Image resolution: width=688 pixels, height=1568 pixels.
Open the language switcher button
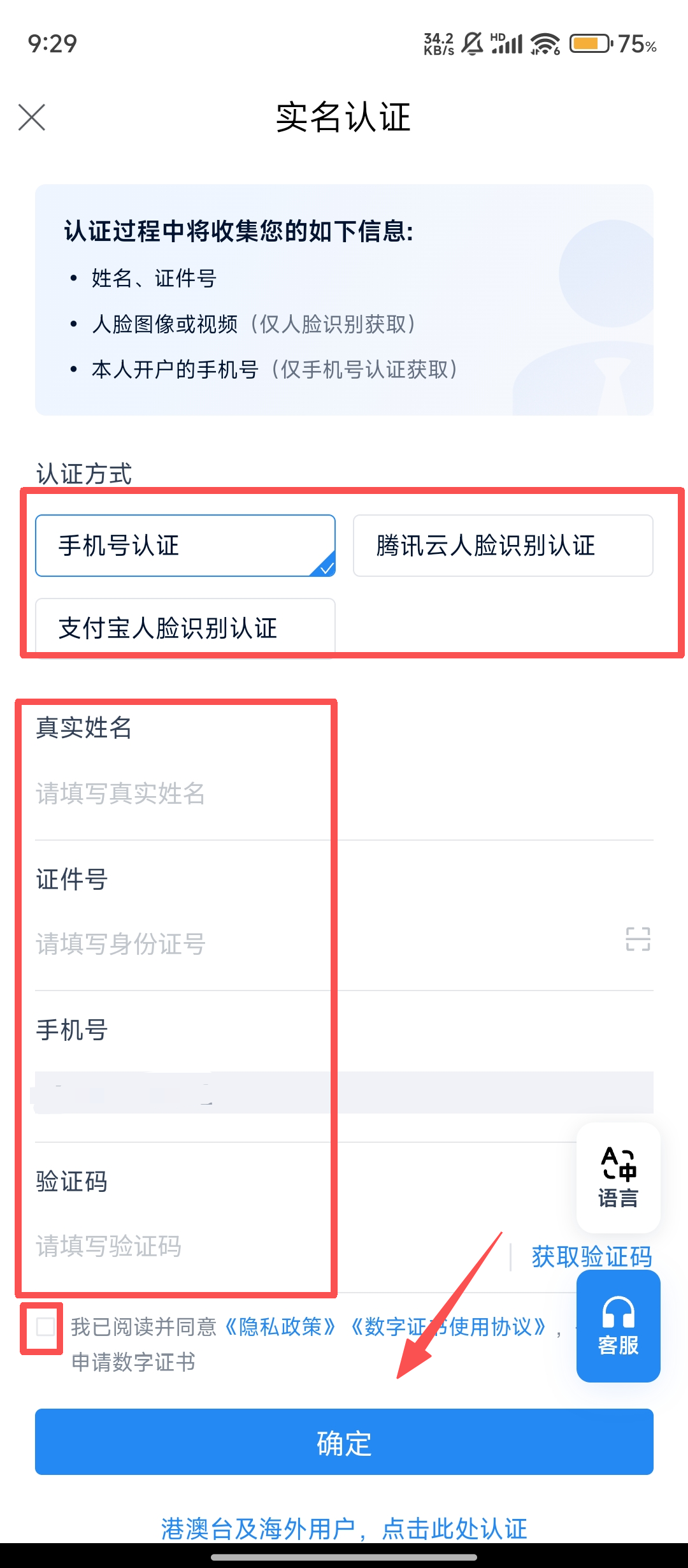pos(618,1178)
